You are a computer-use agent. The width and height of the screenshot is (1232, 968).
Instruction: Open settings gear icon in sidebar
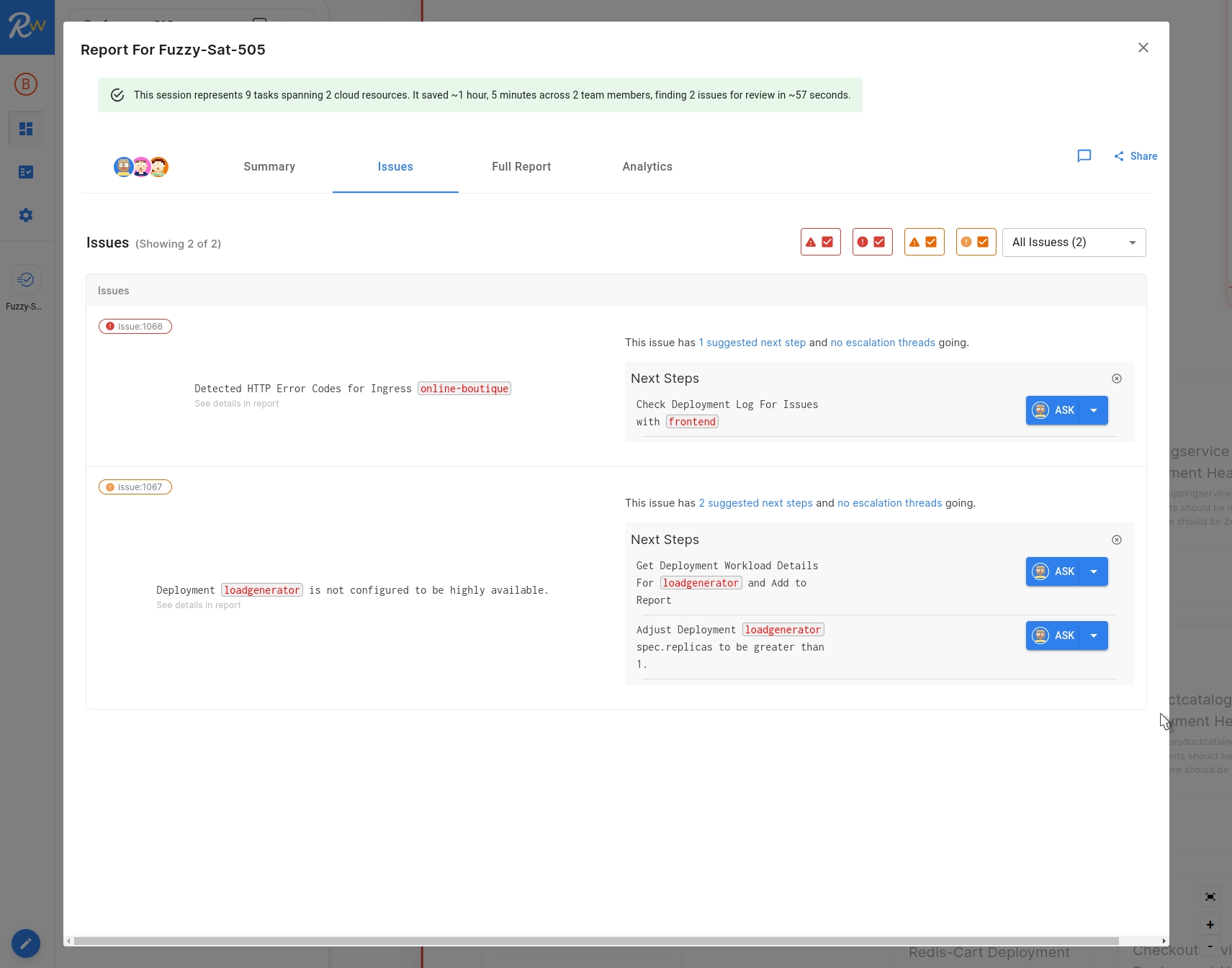(x=26, y=215)
